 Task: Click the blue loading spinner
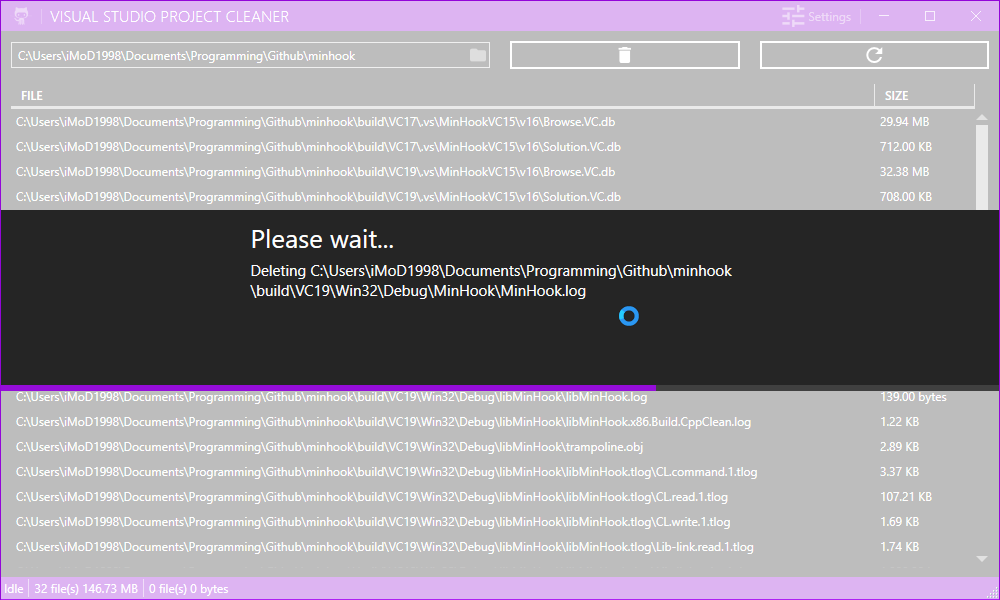[629, 316]
